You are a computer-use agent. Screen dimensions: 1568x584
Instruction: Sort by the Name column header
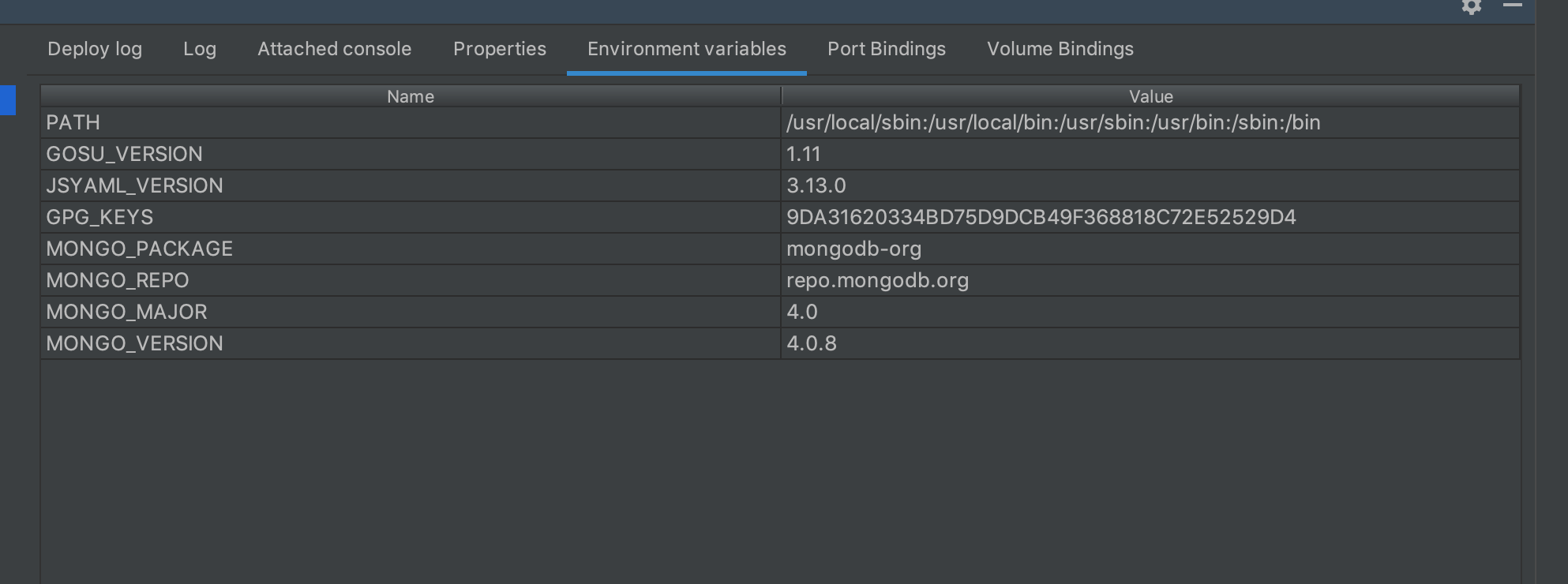tap(410, 96)
